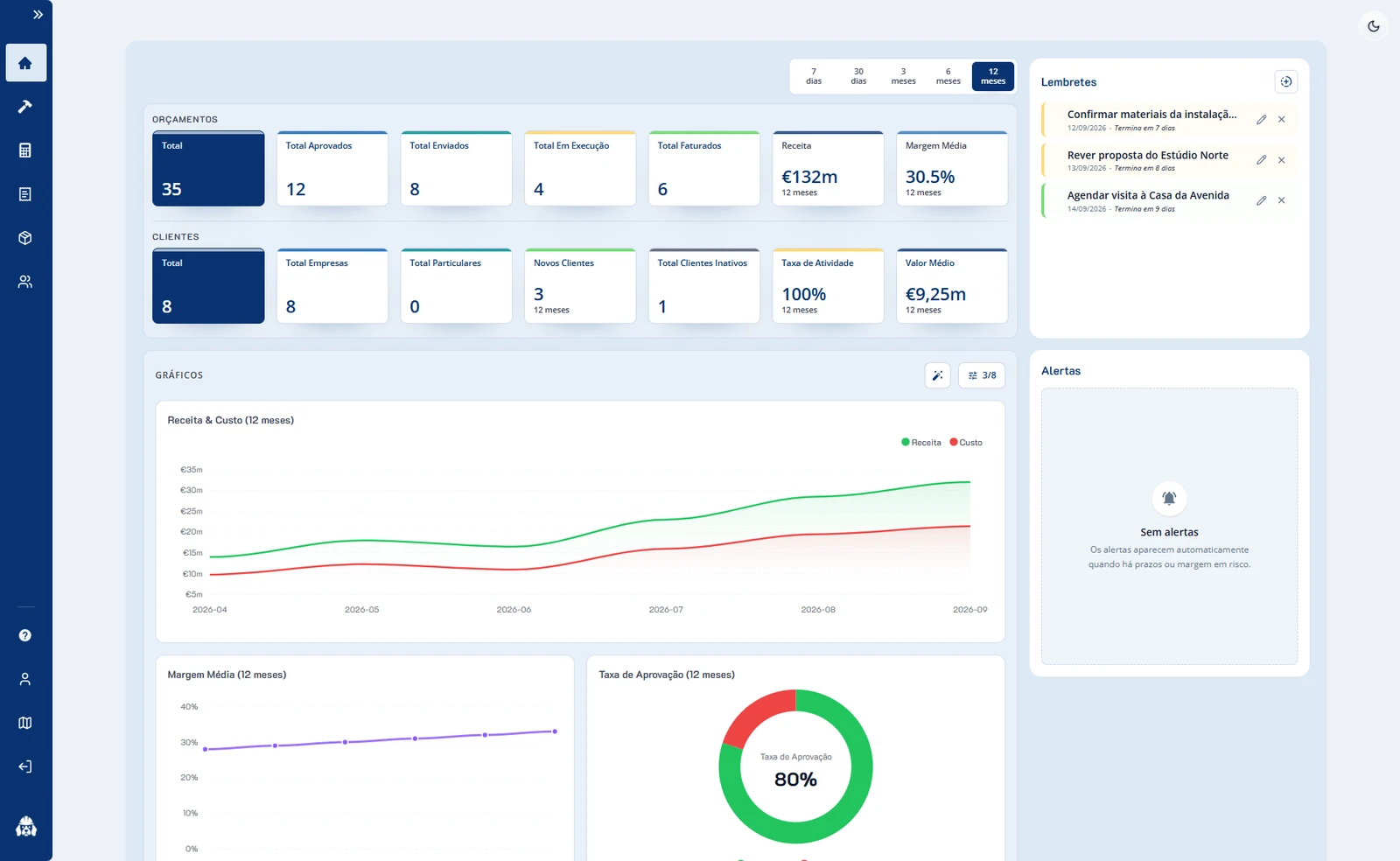The image size is (1400, 861).
Task: Click the 'Confirmar materiais da instalaçã...' reminder title
Action: 1151,115
